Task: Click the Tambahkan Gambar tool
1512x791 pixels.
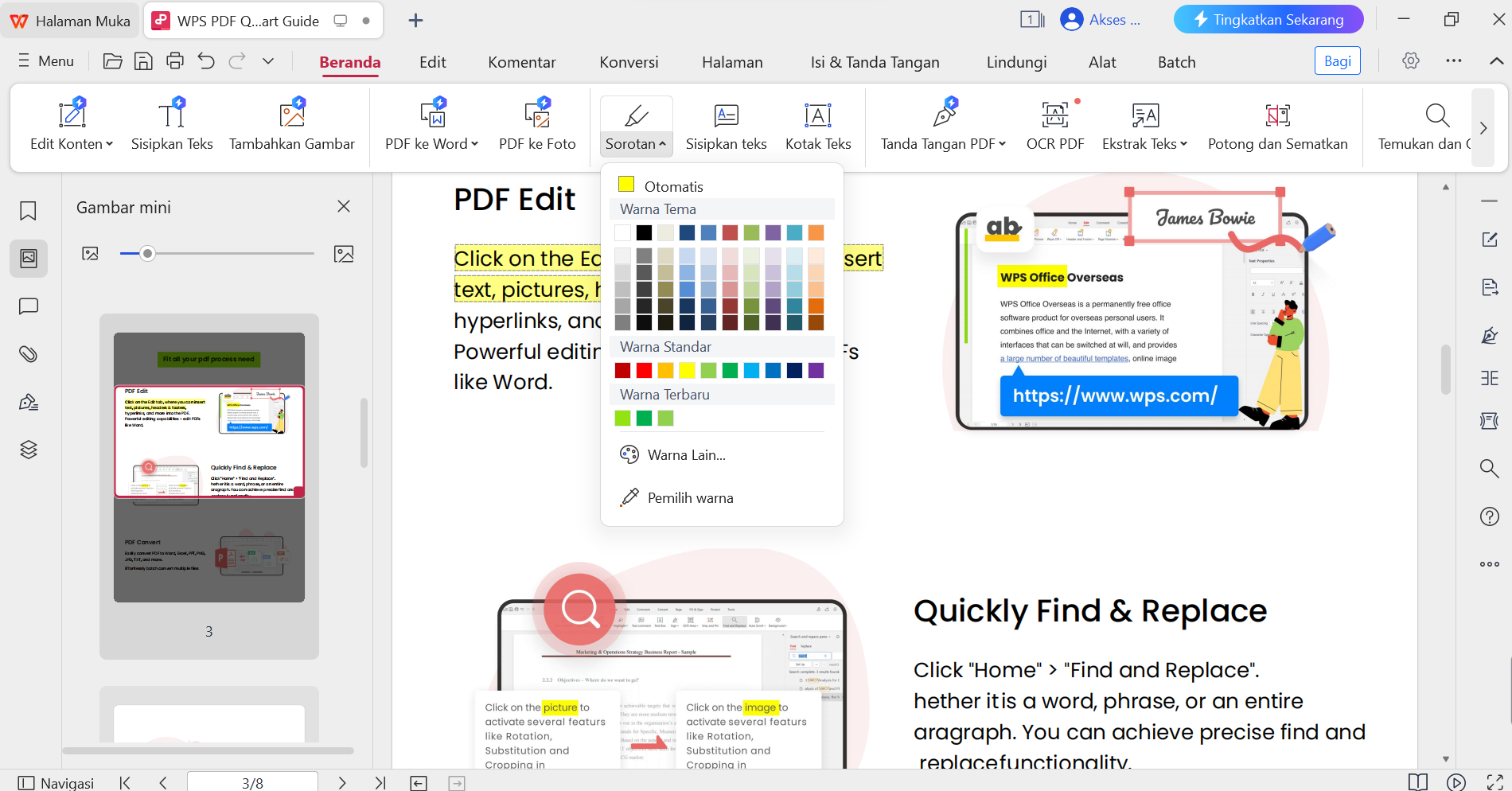Action: point(291,126)
